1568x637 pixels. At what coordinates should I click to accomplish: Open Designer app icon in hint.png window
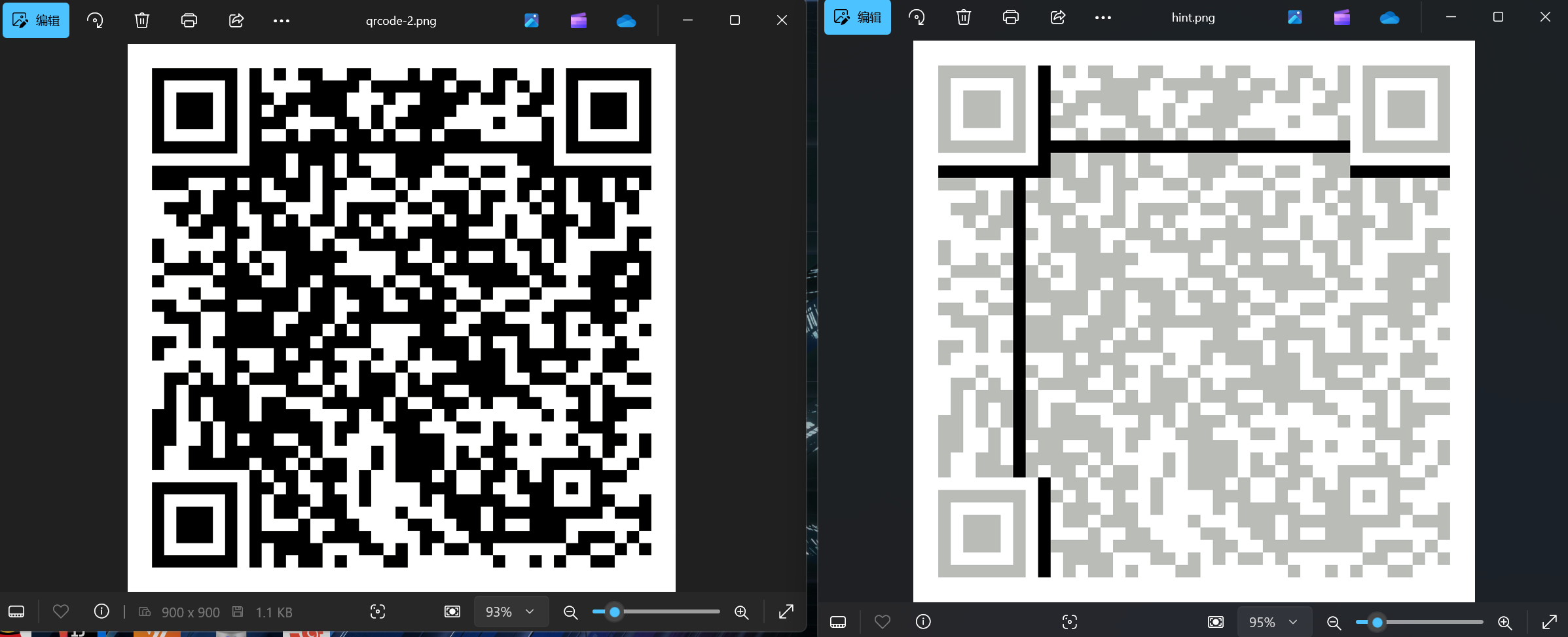click(x=1295, y=17)
